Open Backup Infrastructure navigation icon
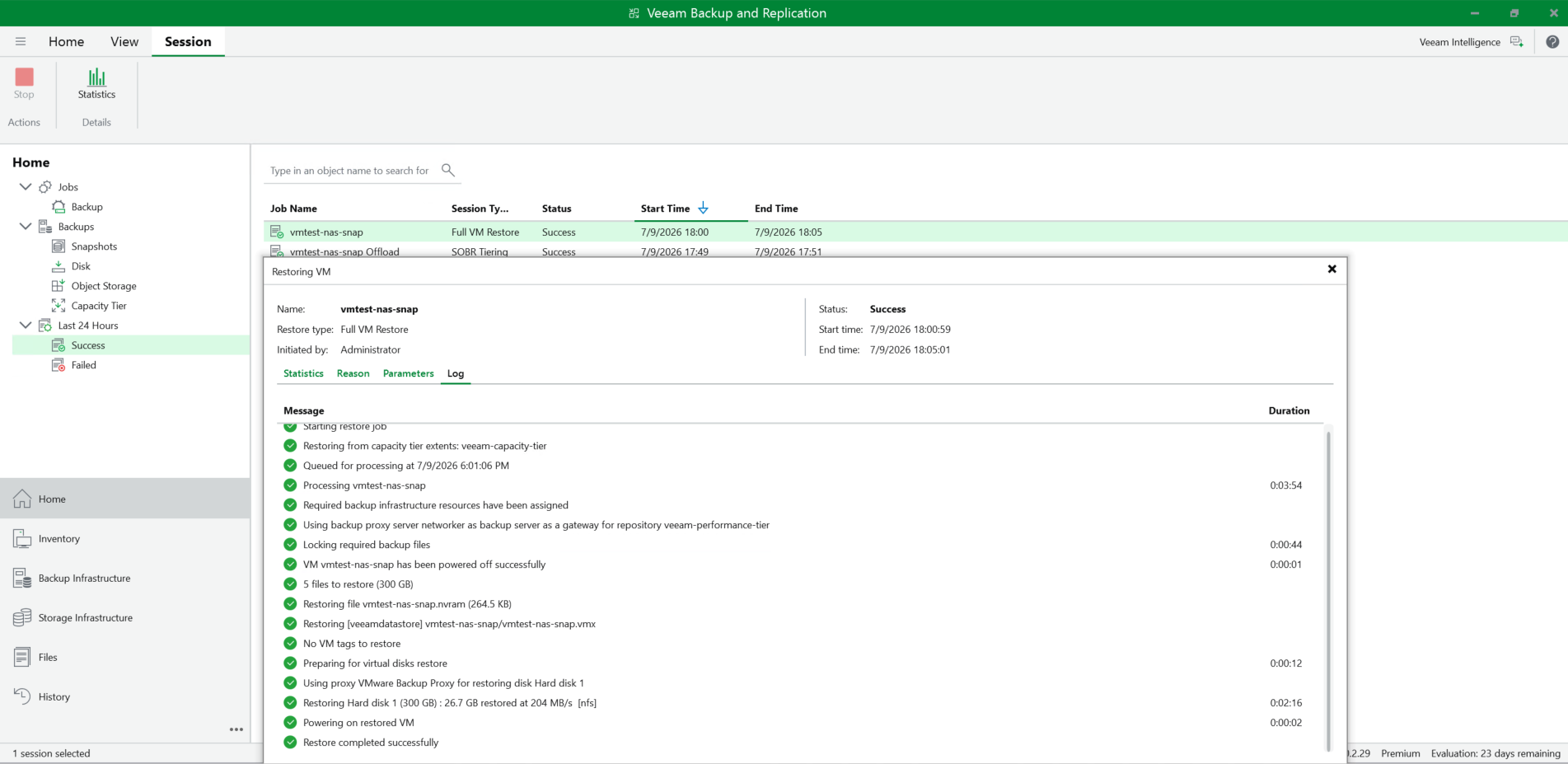1568x764 pixels. pyautogui.click(x=22, y=578)
